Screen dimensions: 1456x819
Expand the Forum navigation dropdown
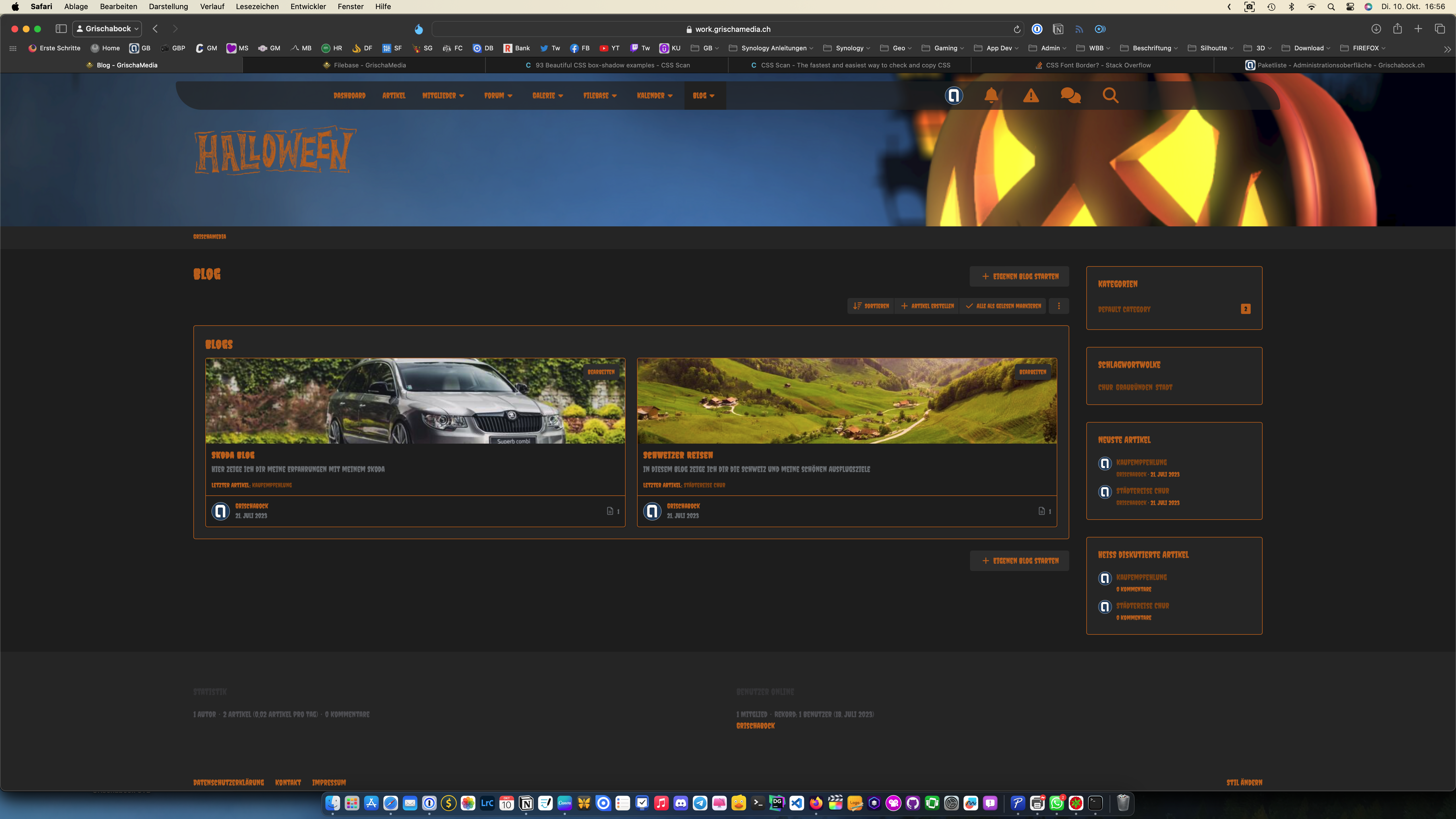[x=498, y=96]
